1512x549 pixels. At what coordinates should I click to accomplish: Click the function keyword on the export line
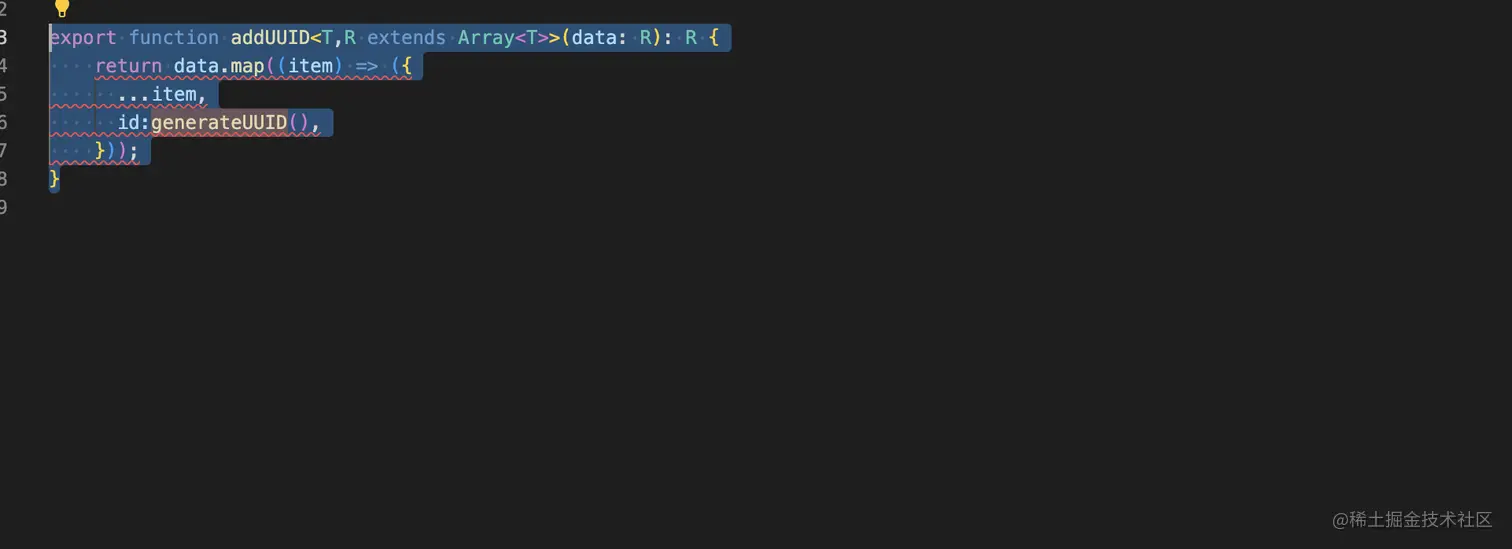click(174, 38)
